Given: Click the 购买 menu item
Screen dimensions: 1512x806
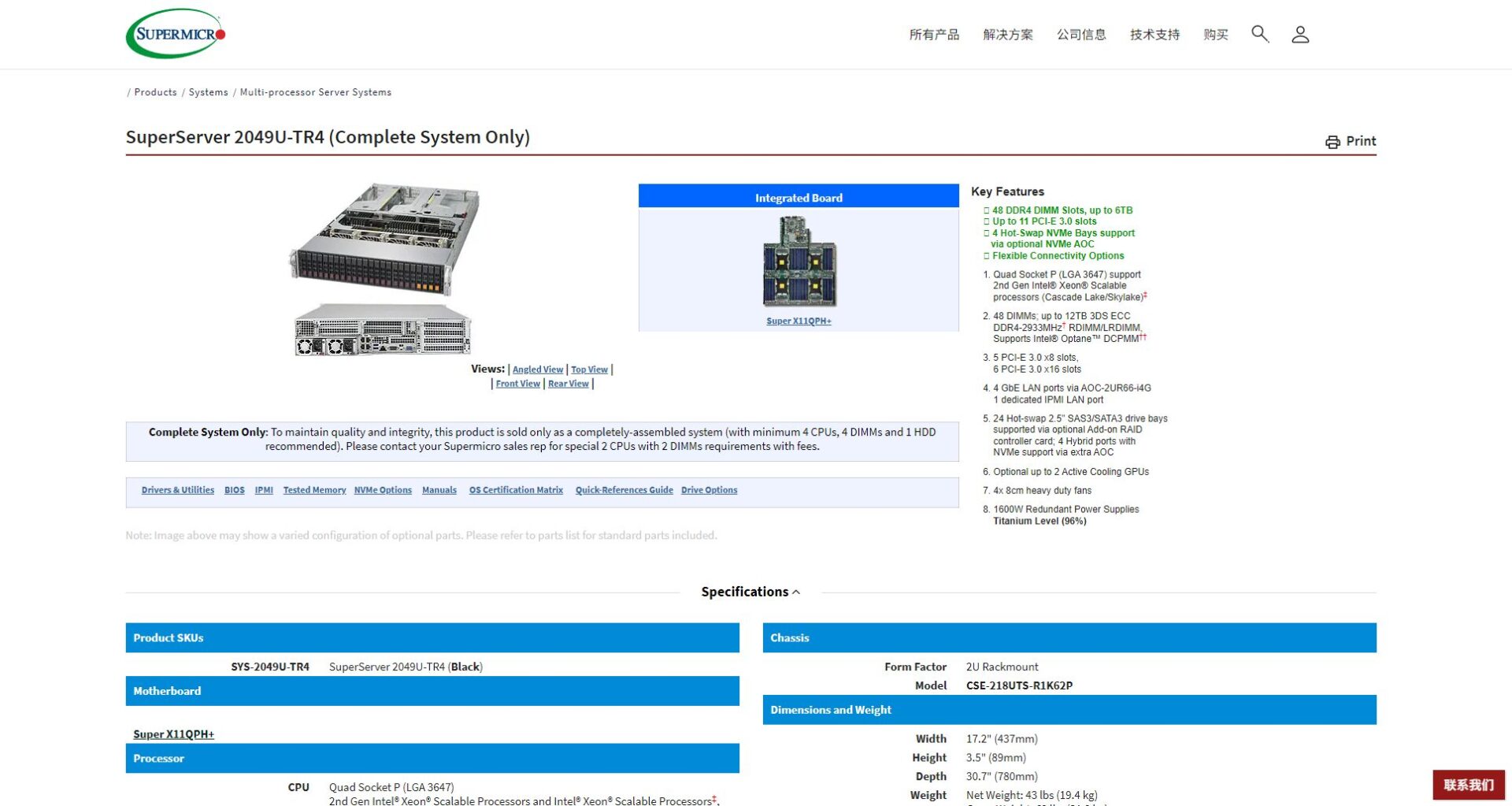Looking at the screenshot, I should tap(1215, 35).
